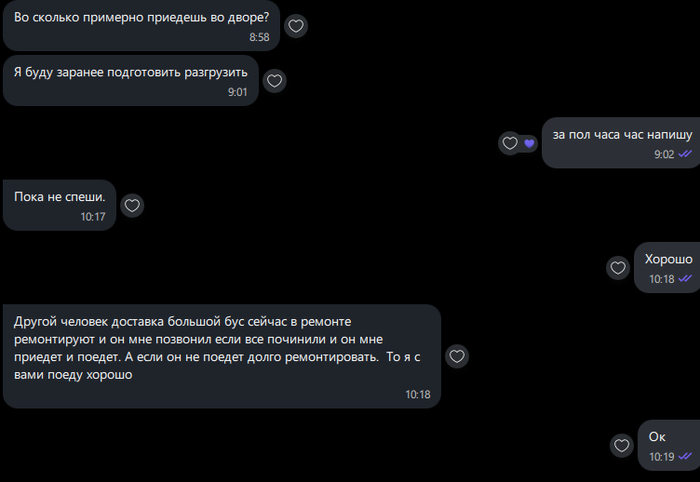Select the 'Хорошо' message bubble

click(x=667, y=267)
